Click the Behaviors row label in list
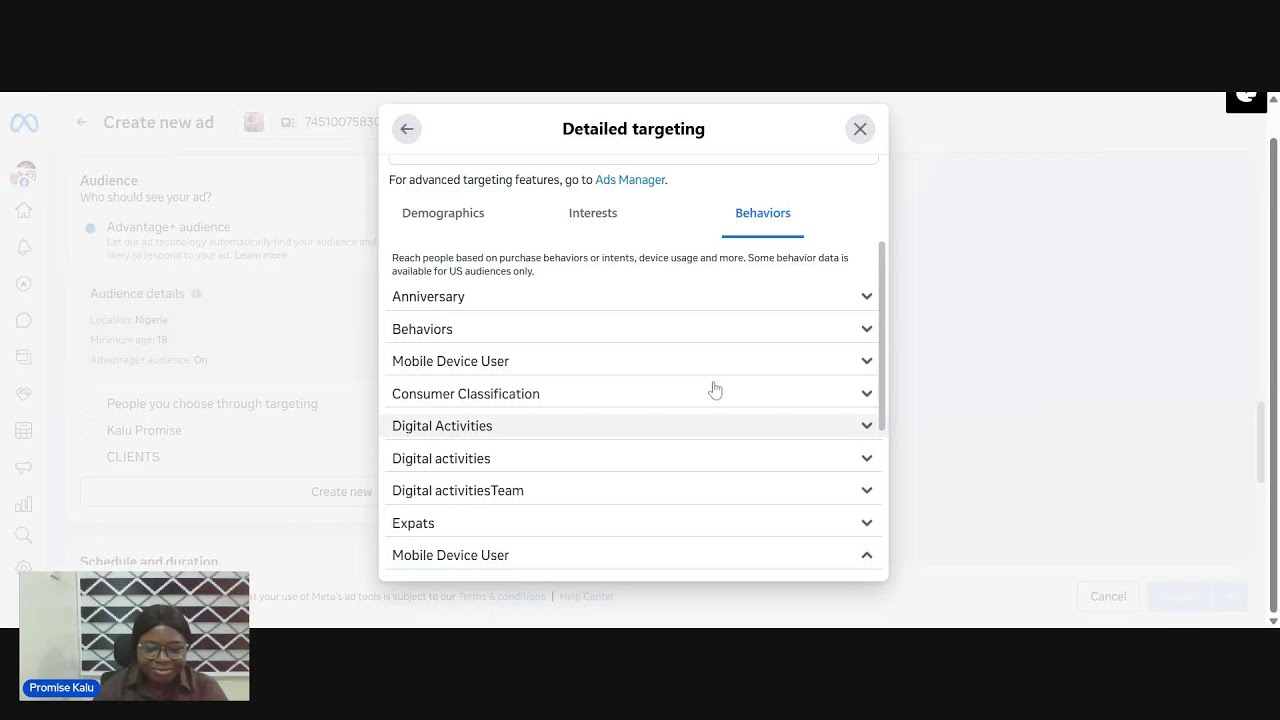1280x720 pixels. tap(422, 329)
